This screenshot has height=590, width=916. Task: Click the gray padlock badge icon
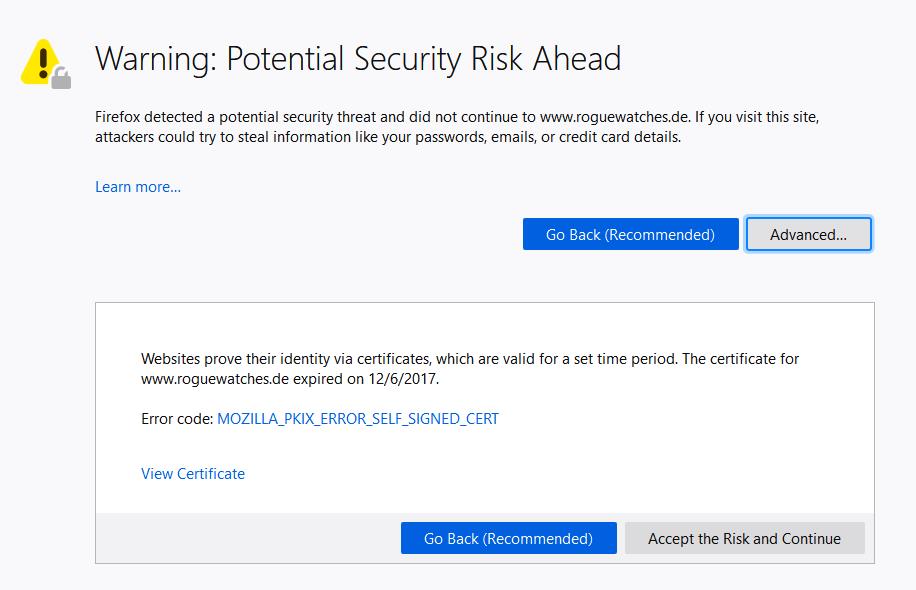click(x=62, y=77)
